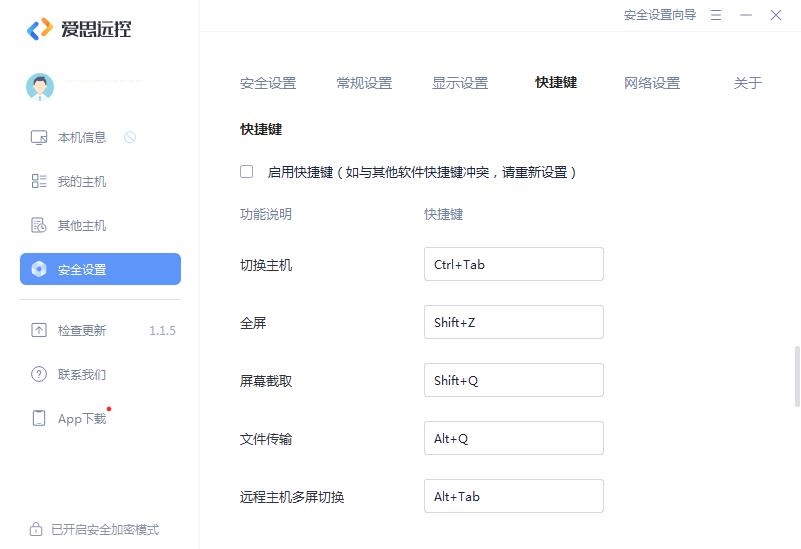Select 安全设置 in the sidebar
801x549 pixels.
[x=101, y=269]
